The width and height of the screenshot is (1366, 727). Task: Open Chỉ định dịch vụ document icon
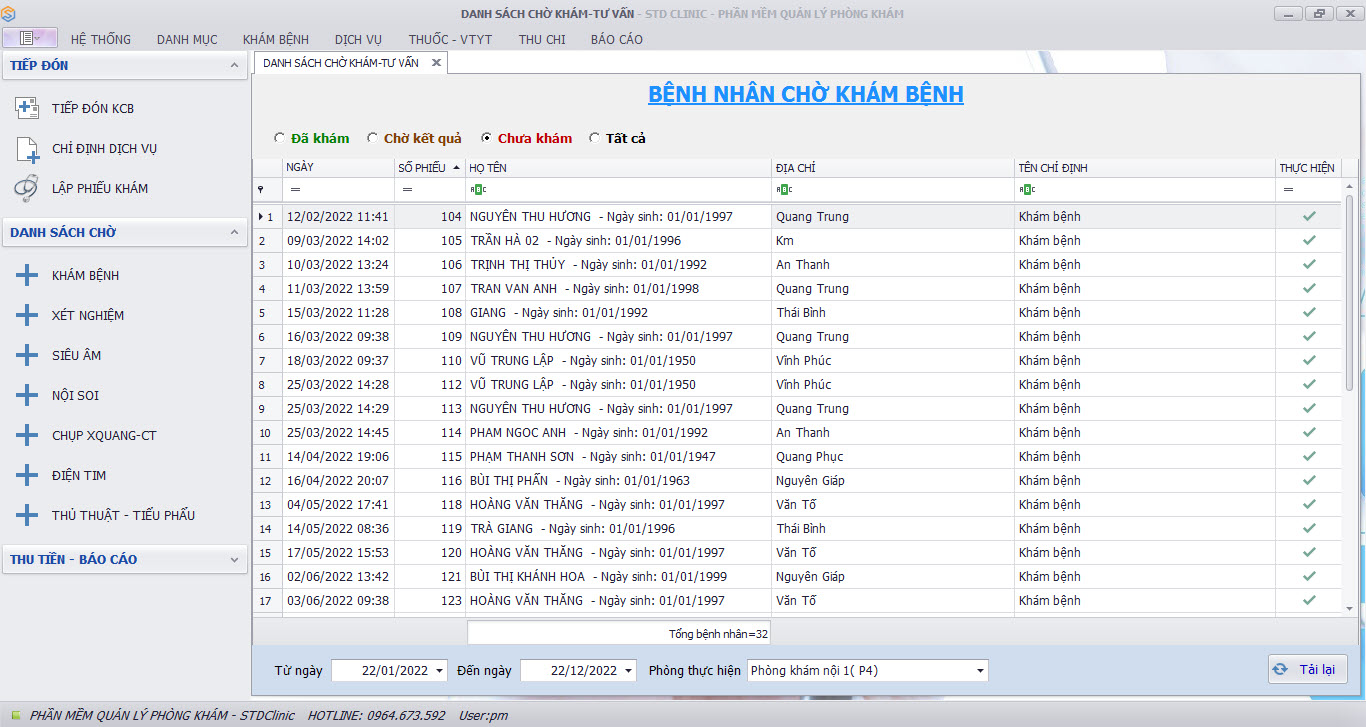(x=27, y=148)
